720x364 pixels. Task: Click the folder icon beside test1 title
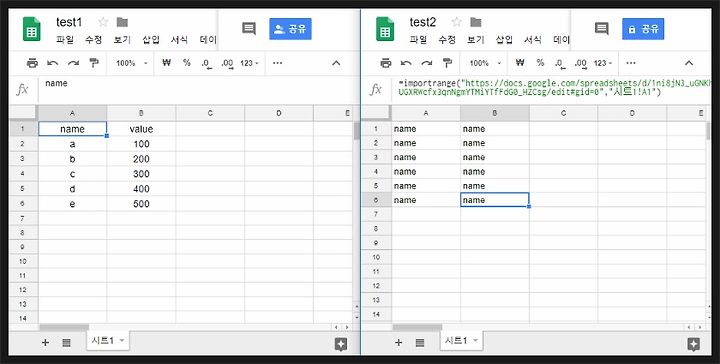point(122,22)
